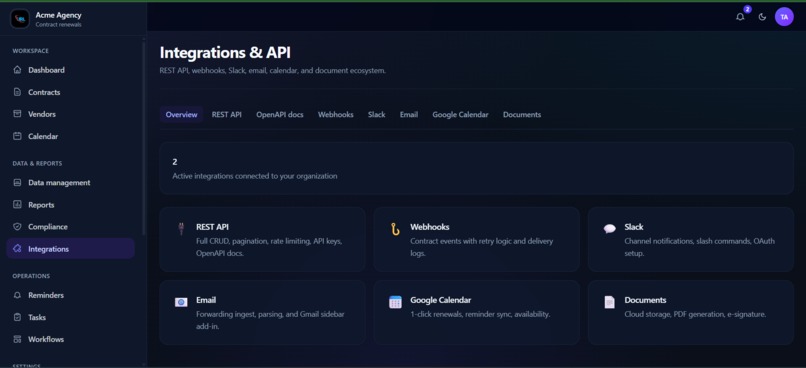
Task: Click the REST API plug icon
Action: (x=181, y=229)
